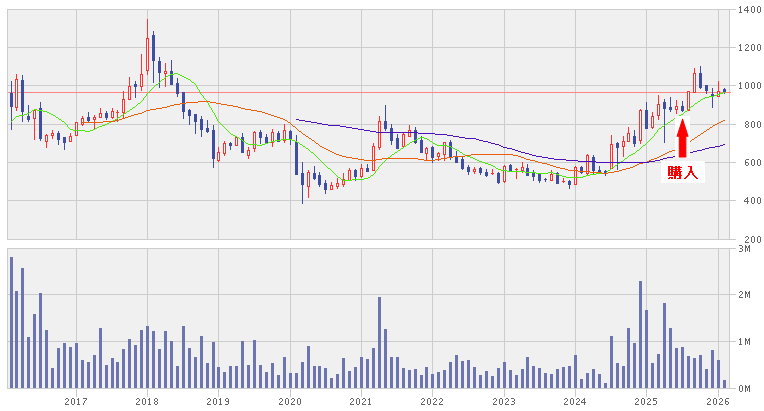This screenshot has width=764, height=411.
Task: Select the 2023 year label
Action: click(503, 401)
